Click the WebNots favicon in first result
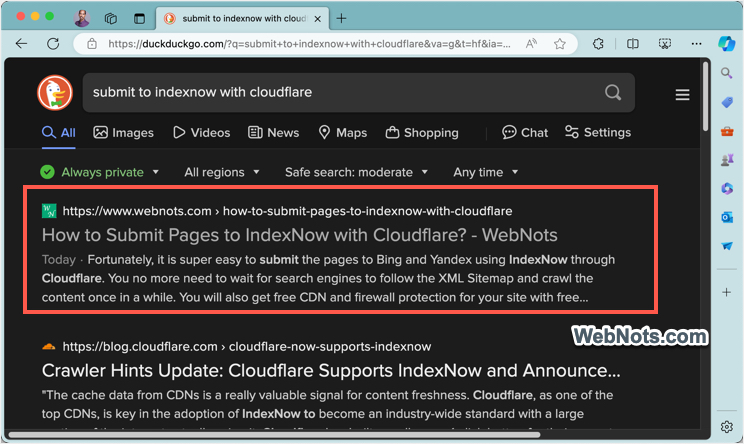This screenshot has height=444, width=744. [x=49, y=211]
